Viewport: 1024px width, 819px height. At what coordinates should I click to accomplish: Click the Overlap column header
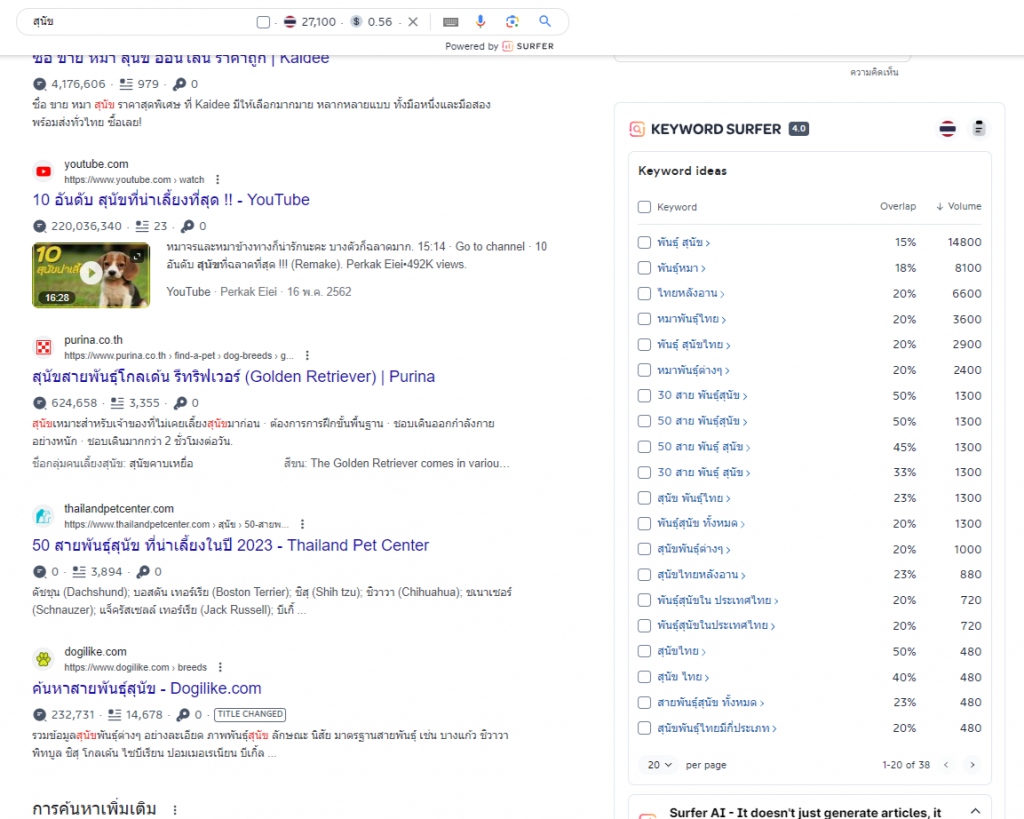(x=898, y=206)
